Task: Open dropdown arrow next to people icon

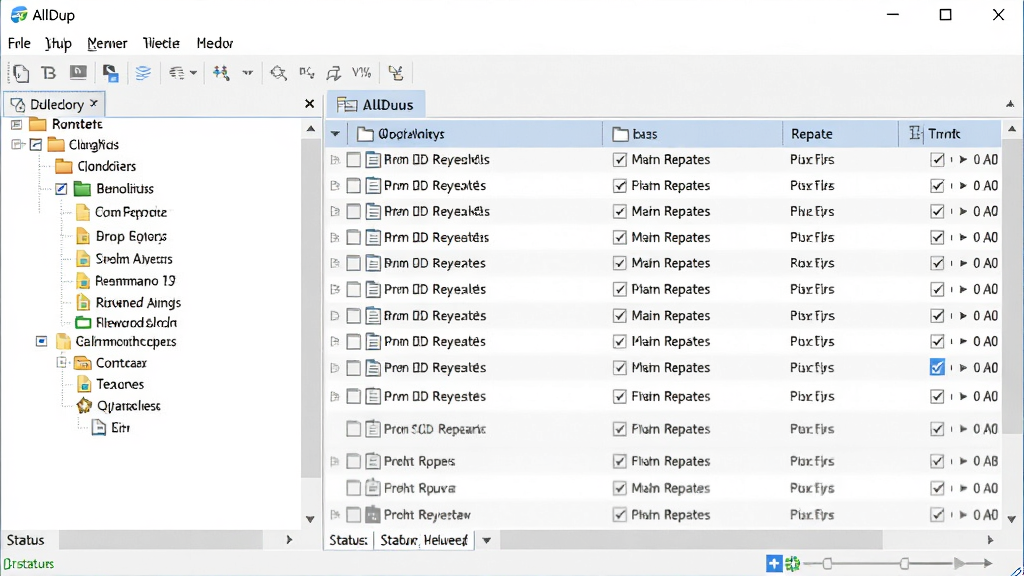Action: 248,72
